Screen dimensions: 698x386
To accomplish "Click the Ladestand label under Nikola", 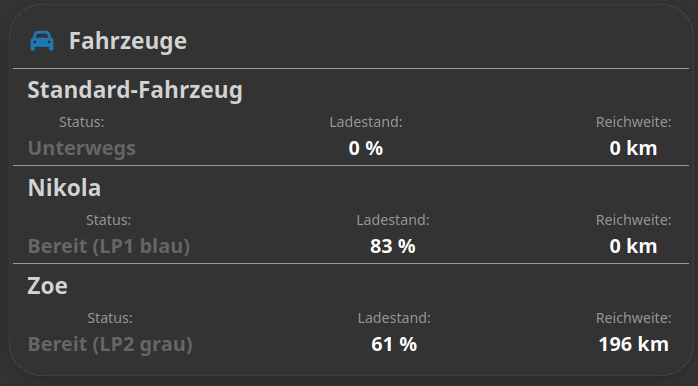I will (x=393, y=220).
